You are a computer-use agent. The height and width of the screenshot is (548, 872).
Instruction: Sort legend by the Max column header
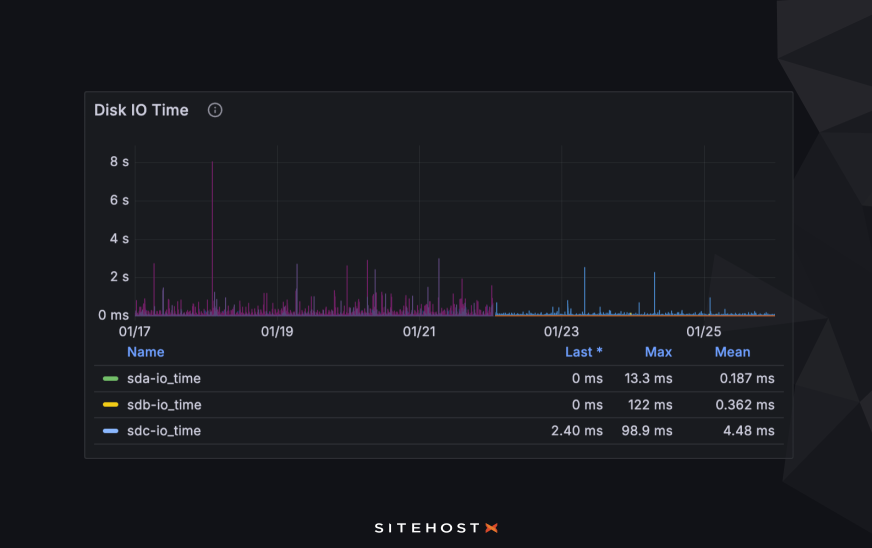click(x=658, y=352)
